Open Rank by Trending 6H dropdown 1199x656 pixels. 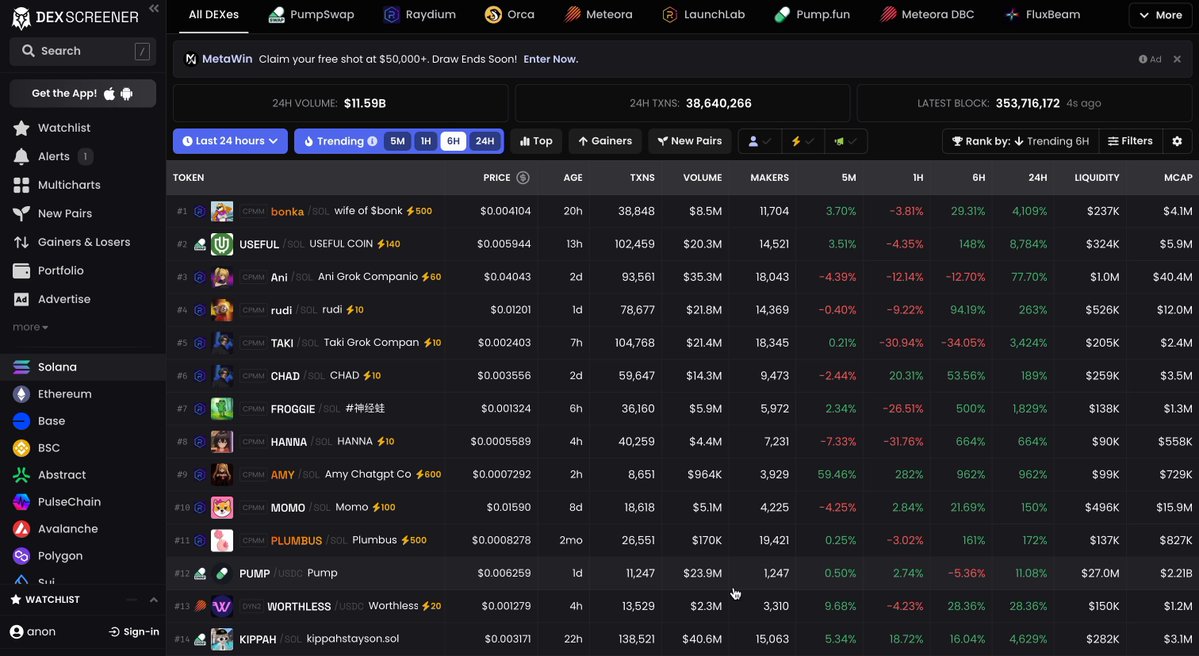click(1021, 141)
